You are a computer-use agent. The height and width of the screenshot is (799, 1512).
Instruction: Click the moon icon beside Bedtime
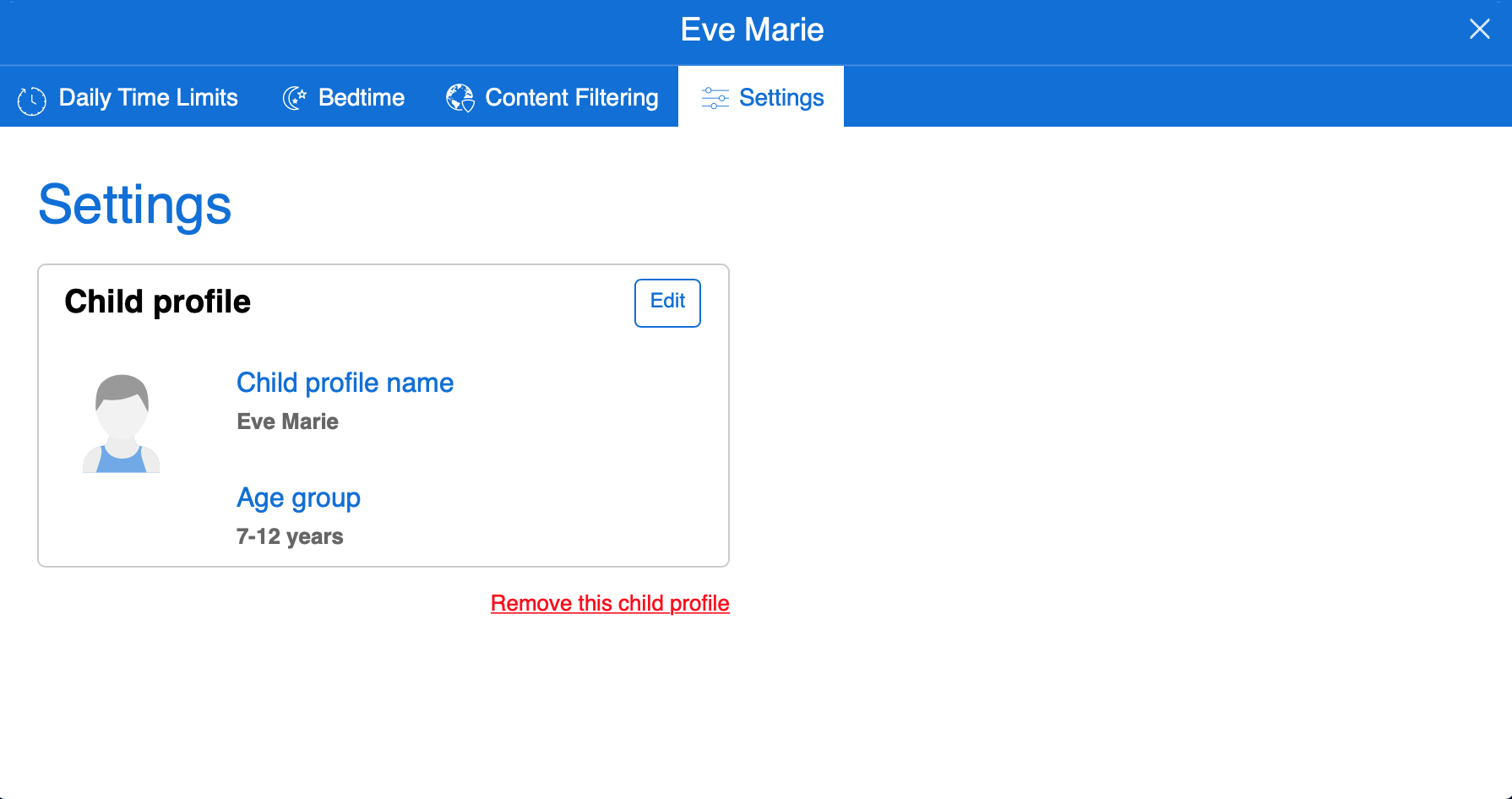click(x=295, y=98)
